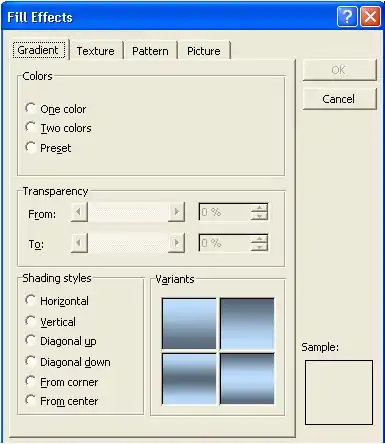The height and width of the screenshot is (444, 385).
Task: Select Diagonal up shading style
Action: click(30, 340)
